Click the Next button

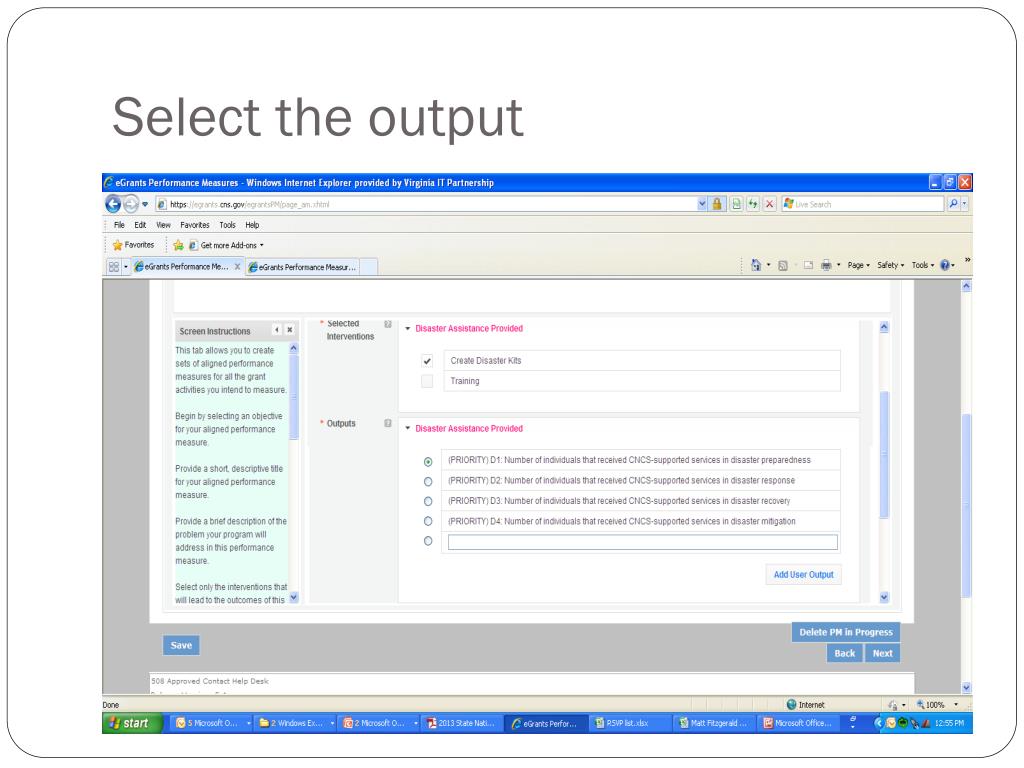pyautogui.click(x=882, y=653)
